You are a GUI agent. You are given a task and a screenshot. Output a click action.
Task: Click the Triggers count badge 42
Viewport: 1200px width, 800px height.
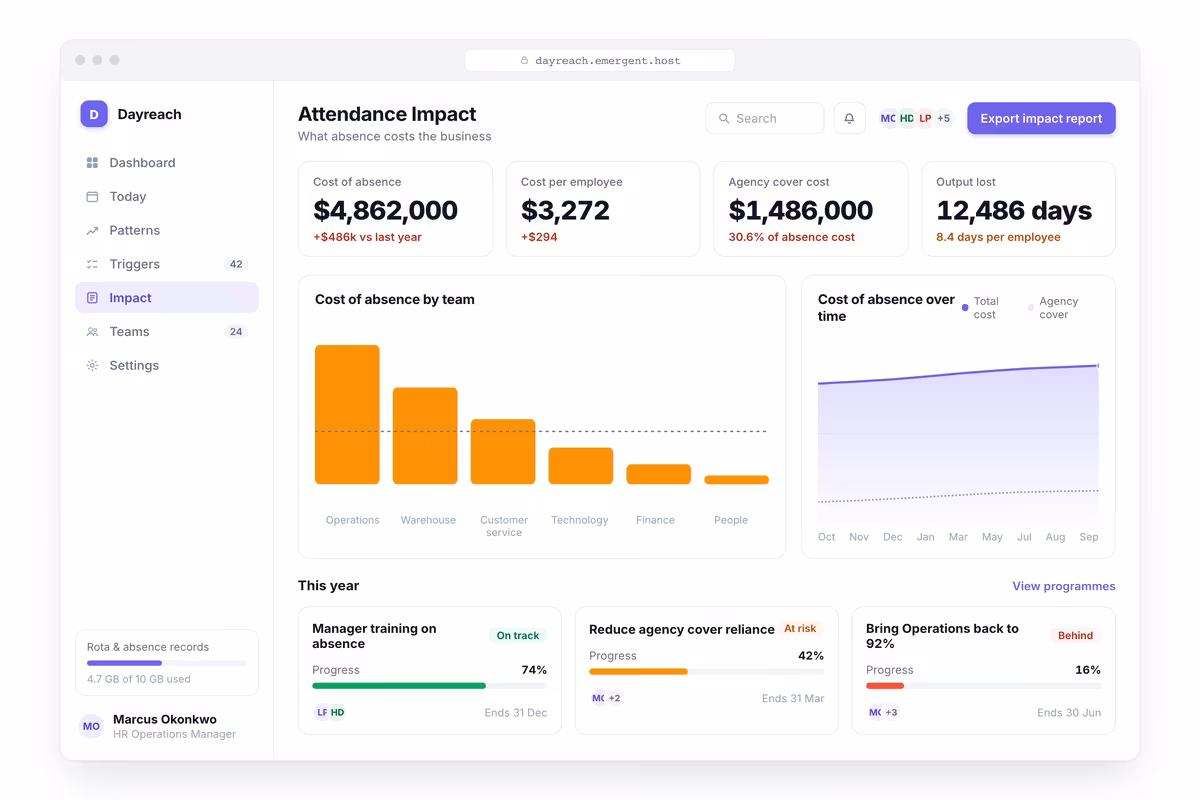[236, 265]
